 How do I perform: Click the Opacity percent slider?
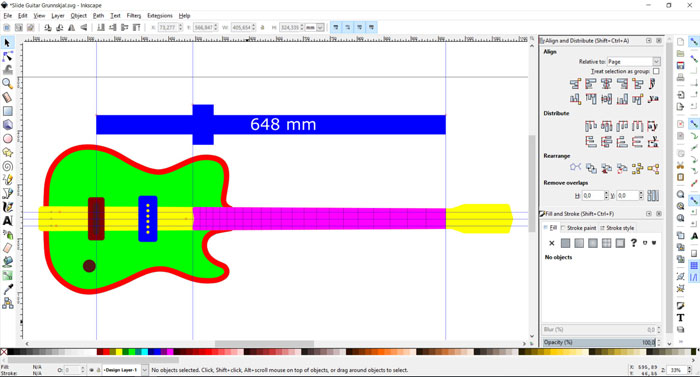click(x=598, y=343)
